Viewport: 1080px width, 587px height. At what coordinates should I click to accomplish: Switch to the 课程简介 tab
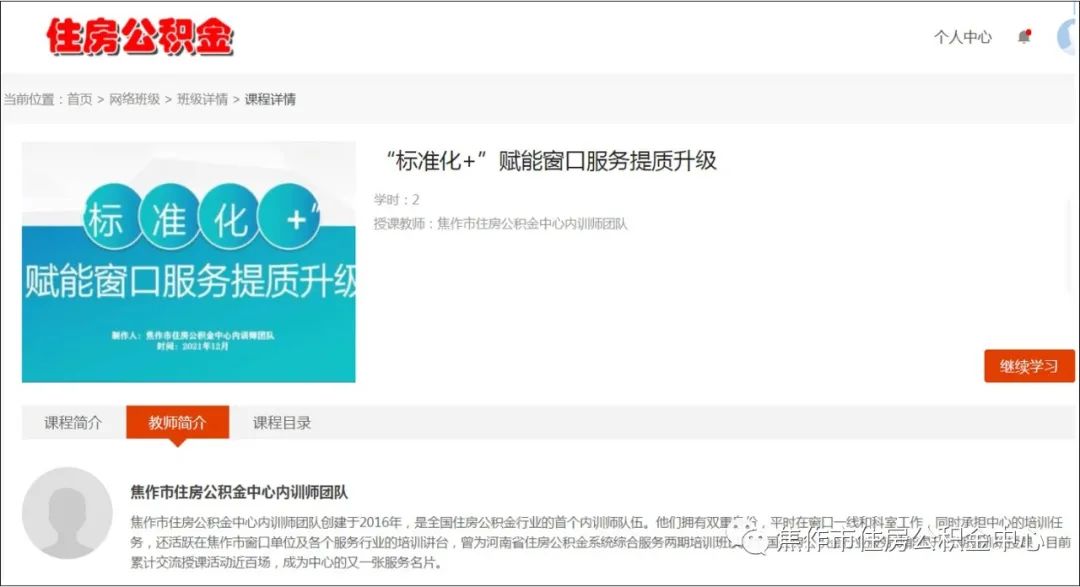tap(73, 422)
